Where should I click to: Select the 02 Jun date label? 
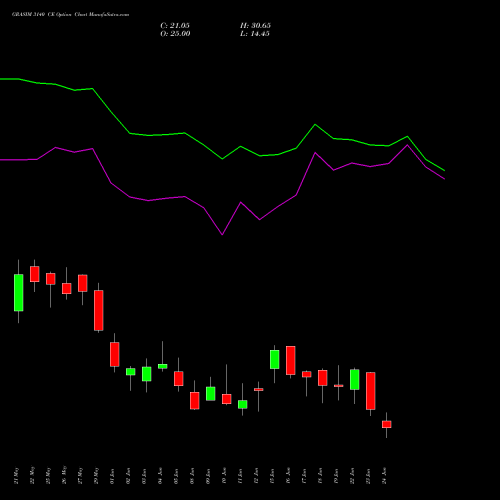click(x=129, y=476)
